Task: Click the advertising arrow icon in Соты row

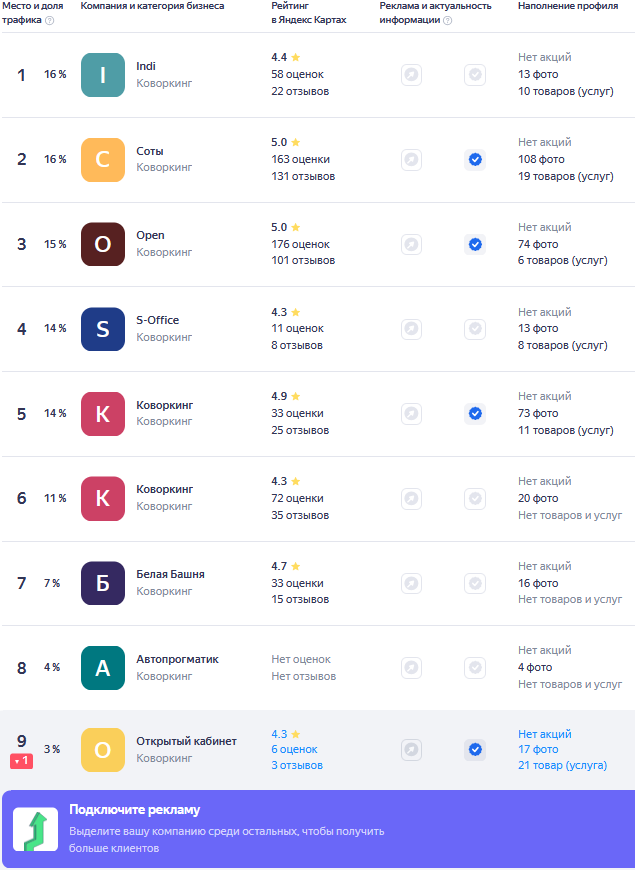Action: tap(411, 159)
